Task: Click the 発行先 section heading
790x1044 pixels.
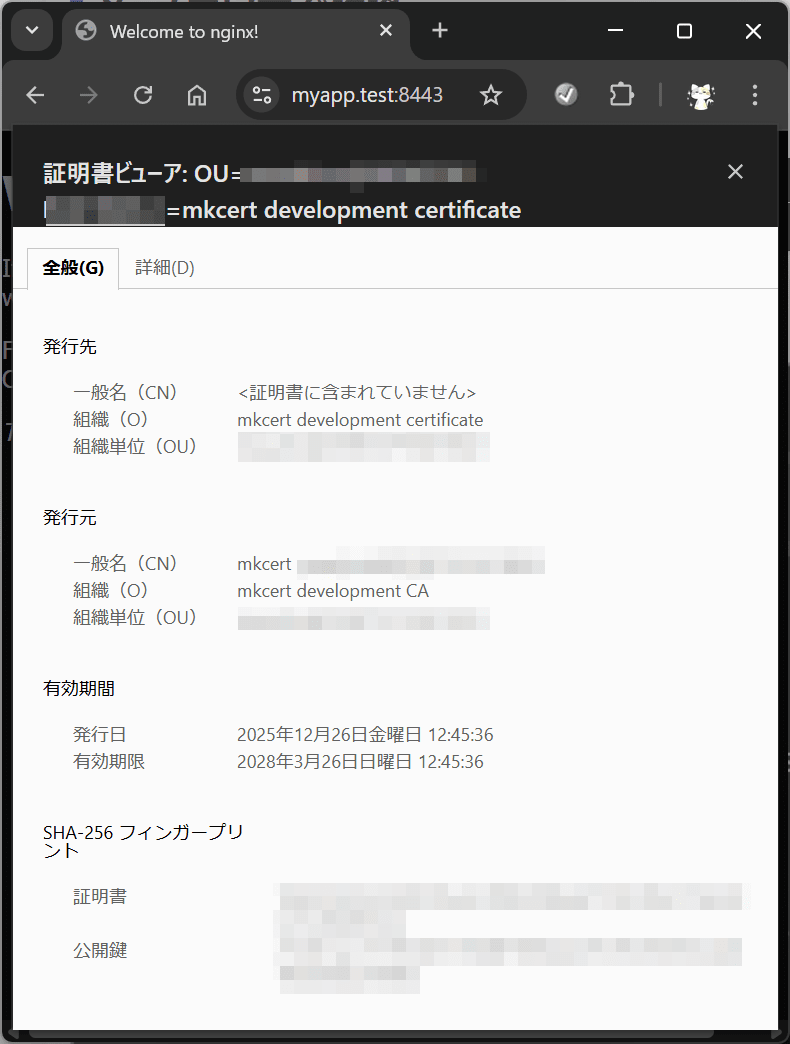Action: tap(70, 347)
